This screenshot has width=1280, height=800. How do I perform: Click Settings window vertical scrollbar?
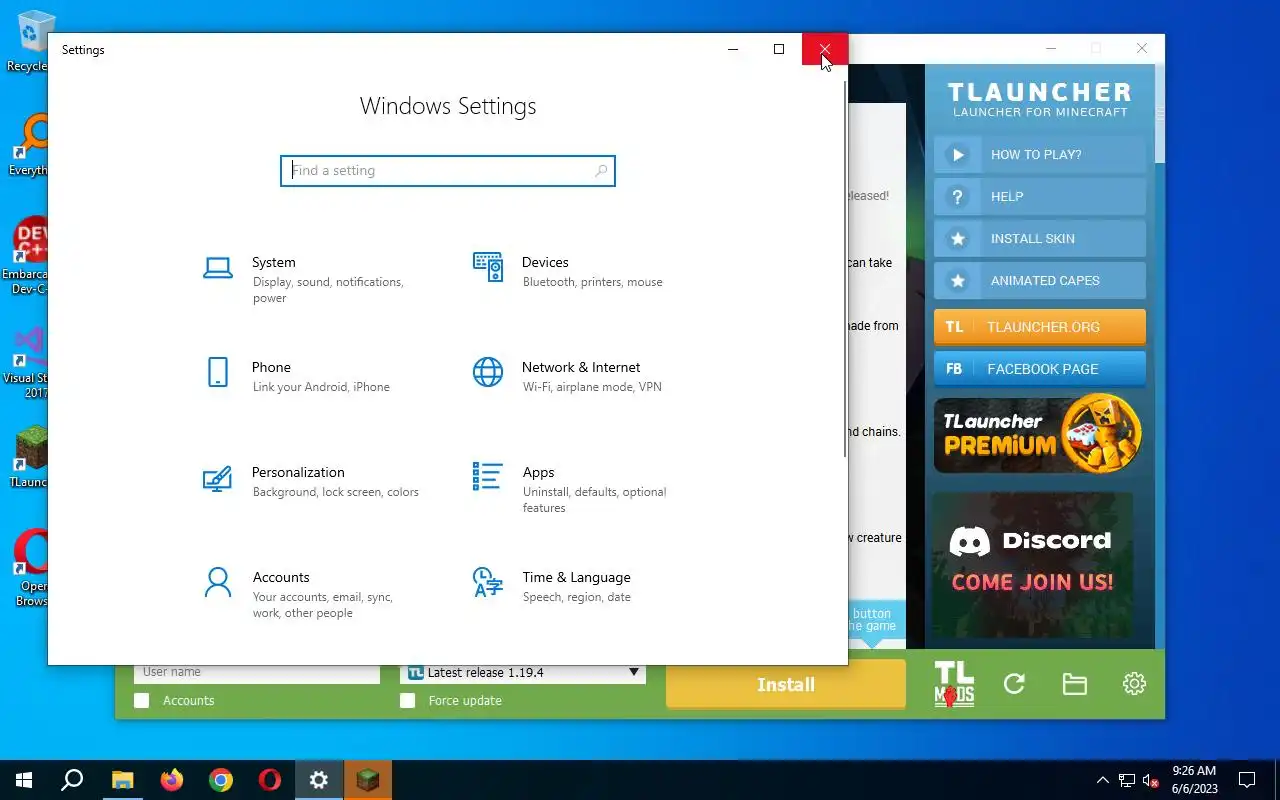(845, 270)
